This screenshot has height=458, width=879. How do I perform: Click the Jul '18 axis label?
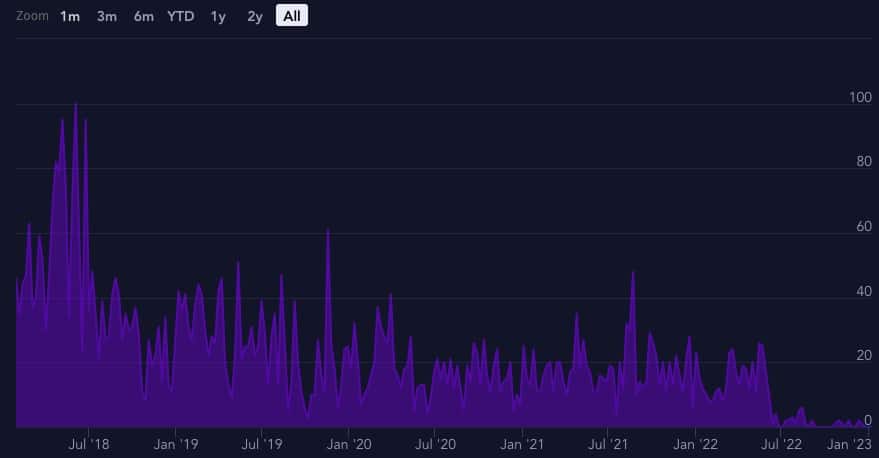(89, 445)
